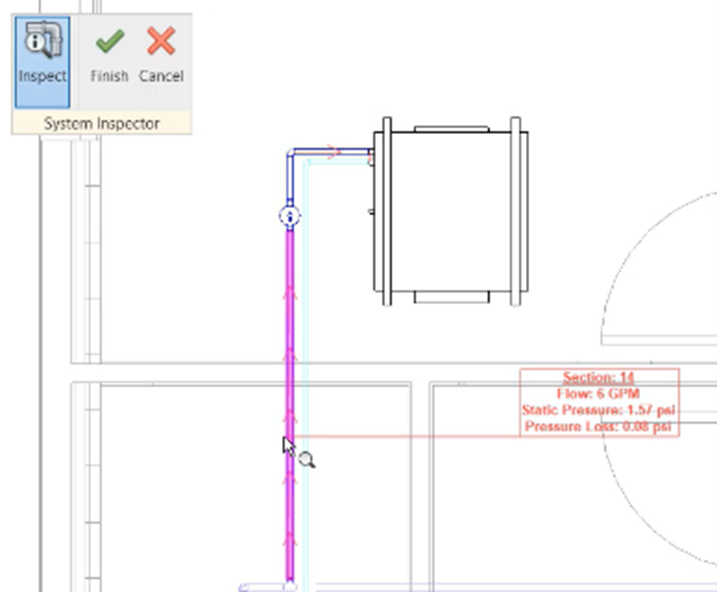This screenshot has height=592, width=717.
Task: Select the highlighted magenta vertical pipe
Action: click(x=290, y=405)
